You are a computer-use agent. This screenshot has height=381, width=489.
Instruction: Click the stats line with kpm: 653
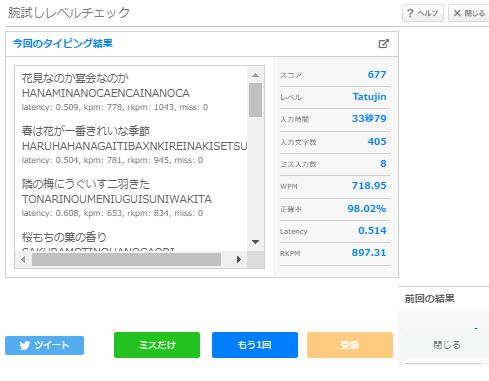112,213
